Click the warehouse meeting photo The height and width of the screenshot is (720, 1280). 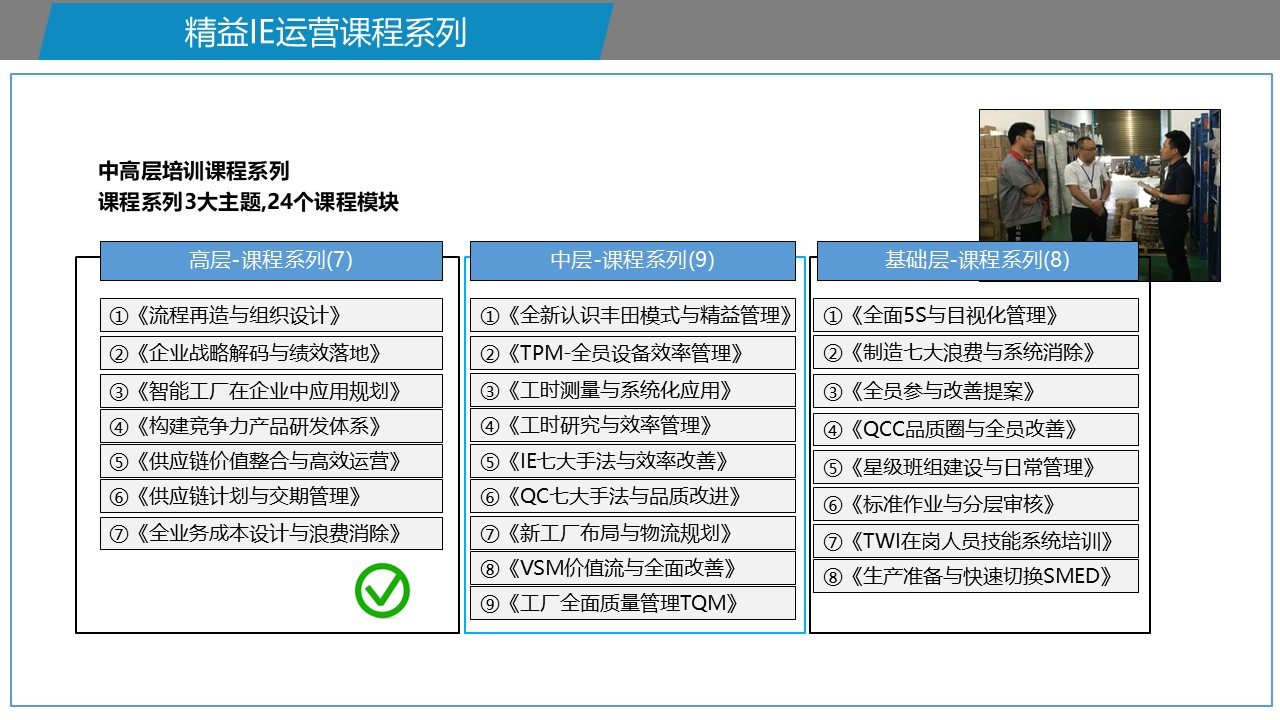[1099, 195]
